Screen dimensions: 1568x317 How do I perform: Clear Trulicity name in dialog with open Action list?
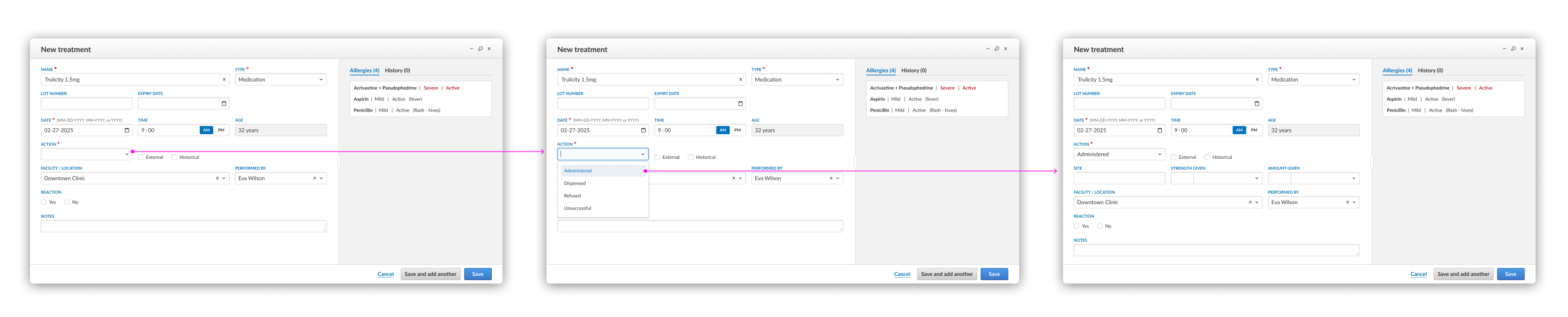[741, 80]
